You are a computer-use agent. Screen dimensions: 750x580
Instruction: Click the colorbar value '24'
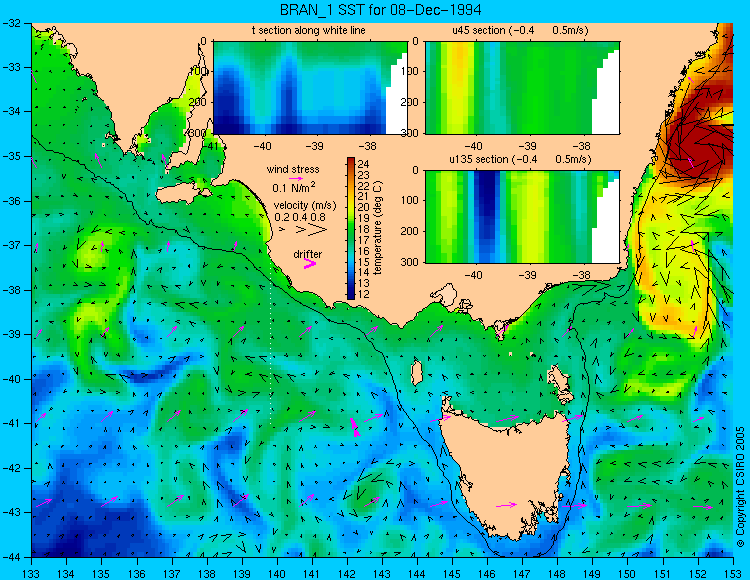pos(364,165)
